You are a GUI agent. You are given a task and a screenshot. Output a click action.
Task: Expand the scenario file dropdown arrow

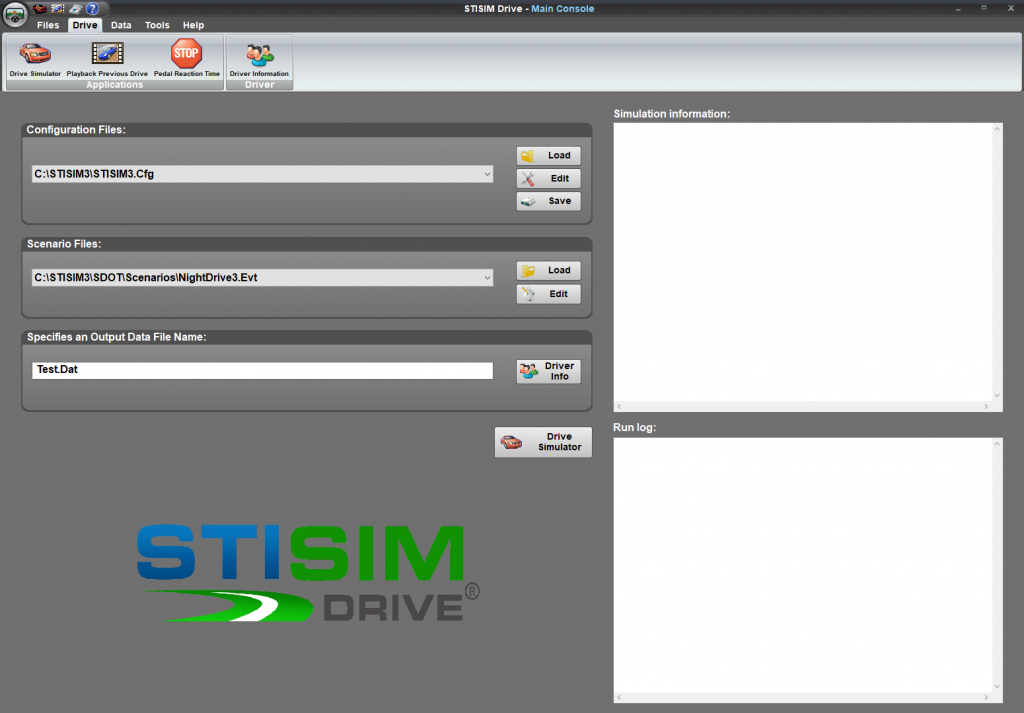pos(487,277)
